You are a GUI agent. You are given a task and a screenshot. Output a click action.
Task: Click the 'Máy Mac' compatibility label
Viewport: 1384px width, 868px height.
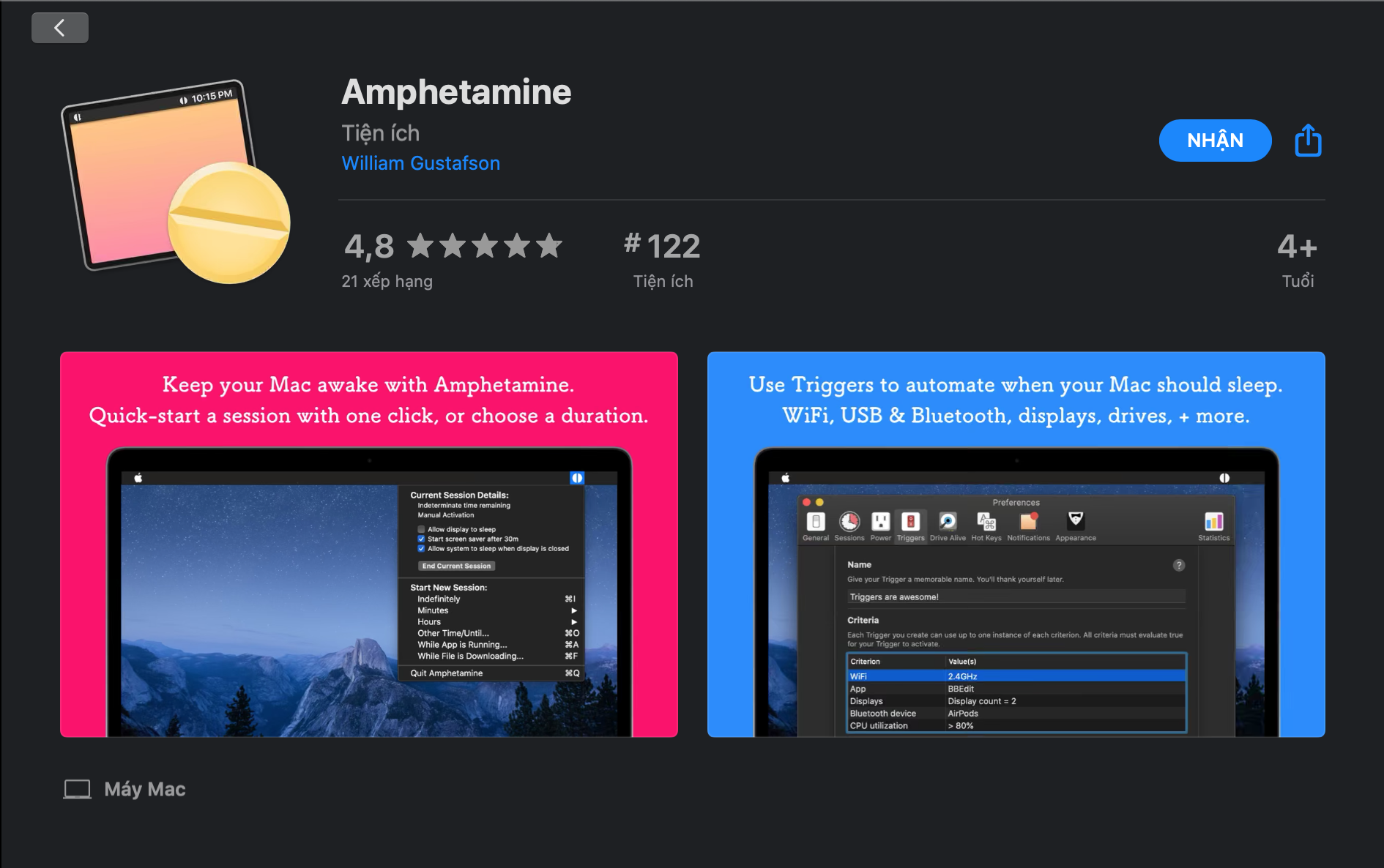click(x=145, y=789)
